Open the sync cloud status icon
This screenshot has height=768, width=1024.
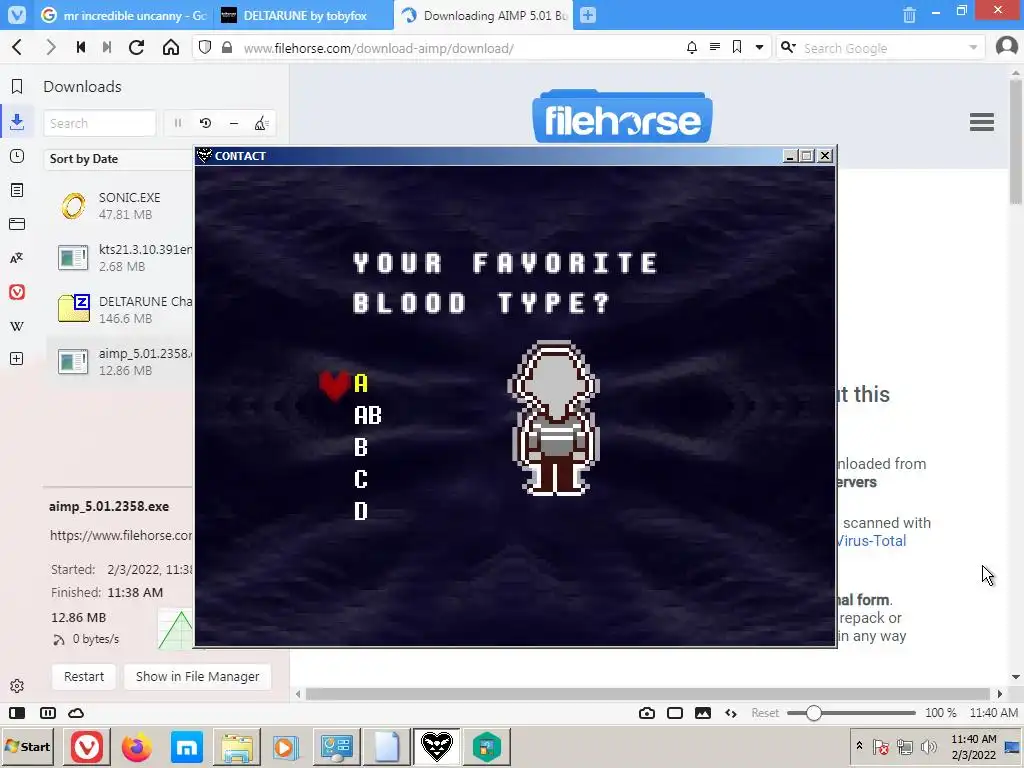click(x=76, y=712)
